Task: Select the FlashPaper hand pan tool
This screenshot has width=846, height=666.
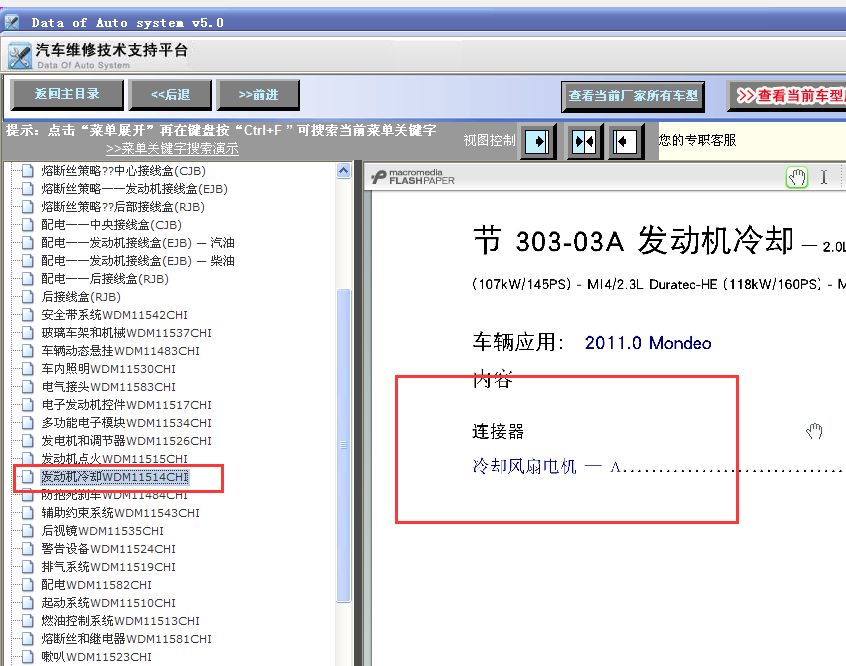Action: point(797,177)
